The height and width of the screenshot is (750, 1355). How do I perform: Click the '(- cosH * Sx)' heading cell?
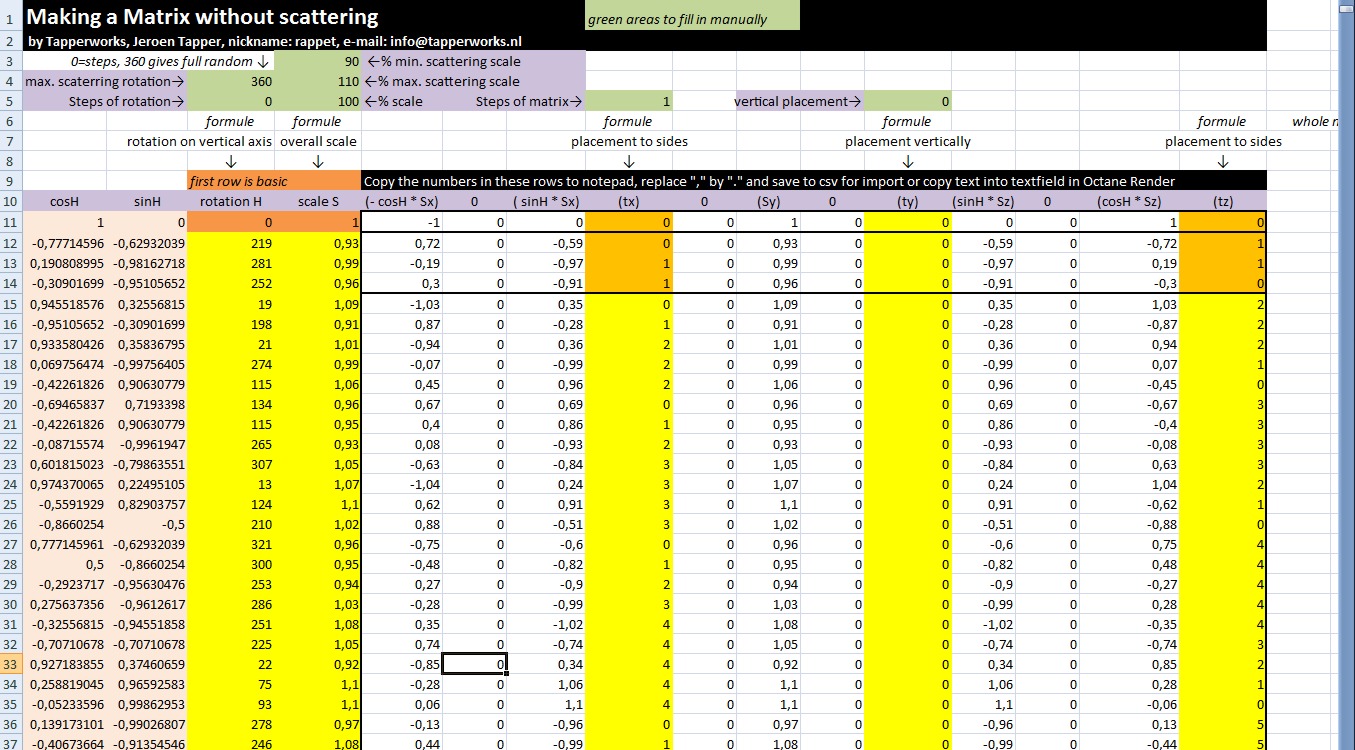(402, 201)
